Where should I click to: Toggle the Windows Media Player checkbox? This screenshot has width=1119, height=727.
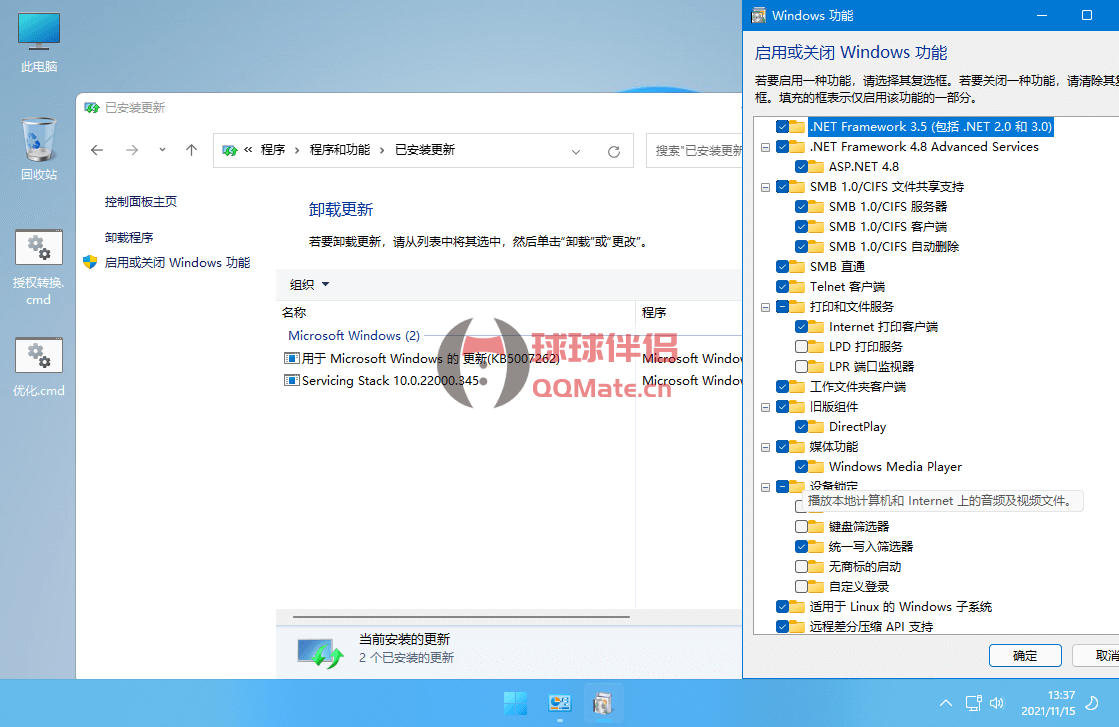(802, 467)
